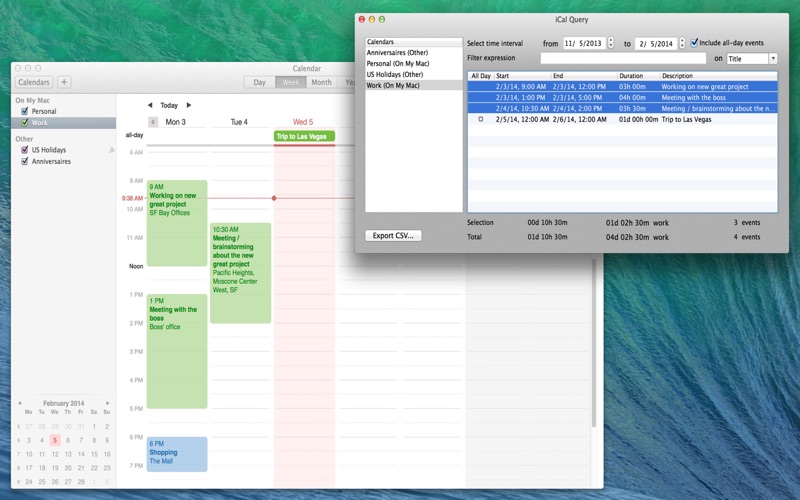This screenshot has height=500, width=800.
Task: Select today, 5, in the mini calendar
Action: coord(55,440)
